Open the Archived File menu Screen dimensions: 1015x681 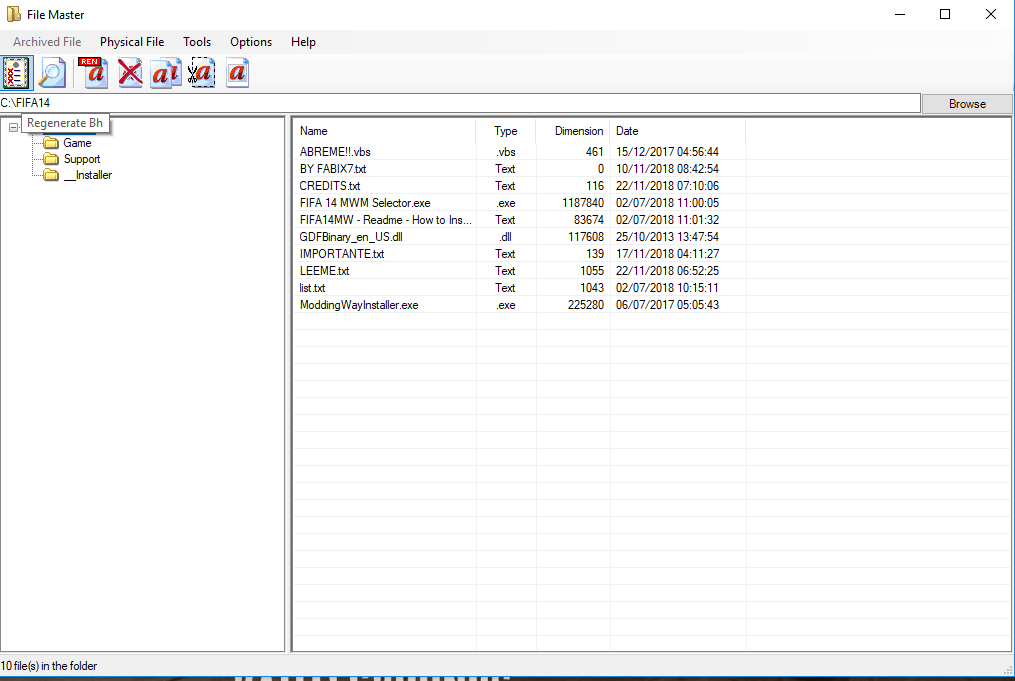point(47,42)
